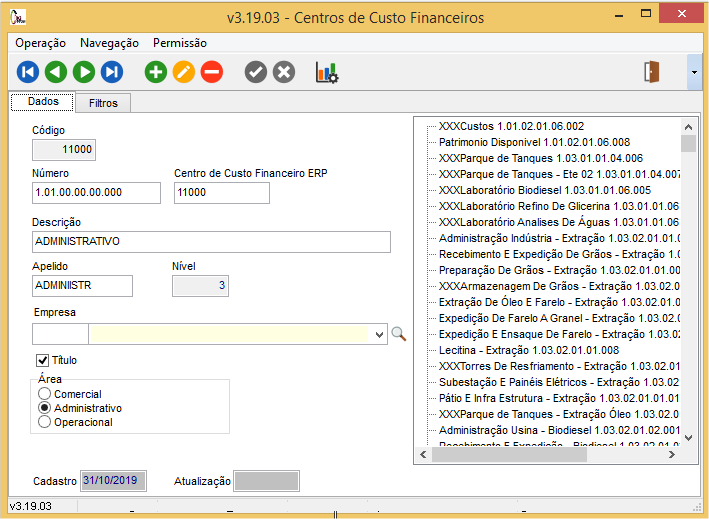Select Recebimento E Expedição De Grãos item
709x519 pixels.
click(x=559, y=255)
